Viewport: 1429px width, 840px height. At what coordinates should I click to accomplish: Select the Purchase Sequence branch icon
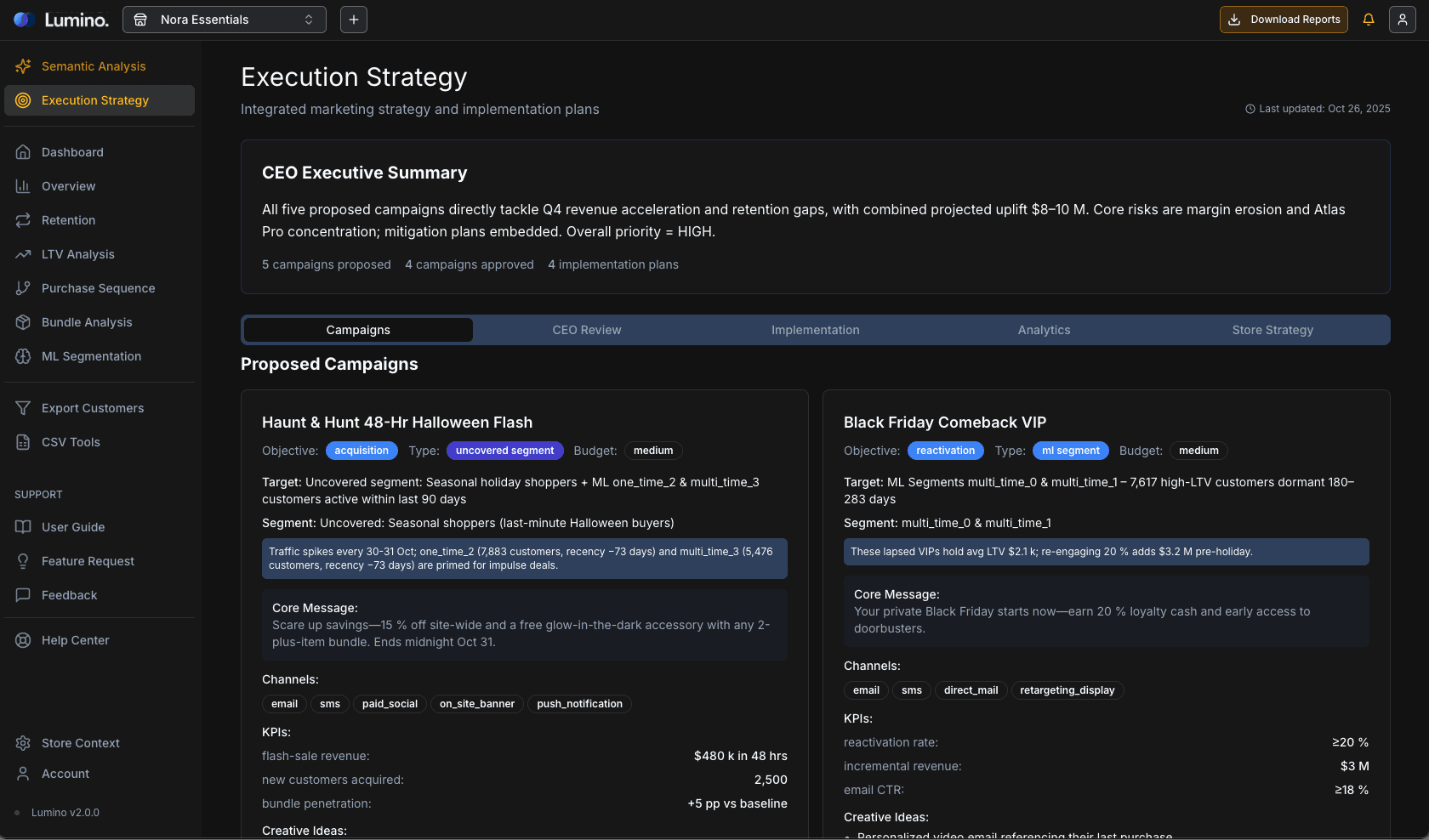(x=23, y=288)
